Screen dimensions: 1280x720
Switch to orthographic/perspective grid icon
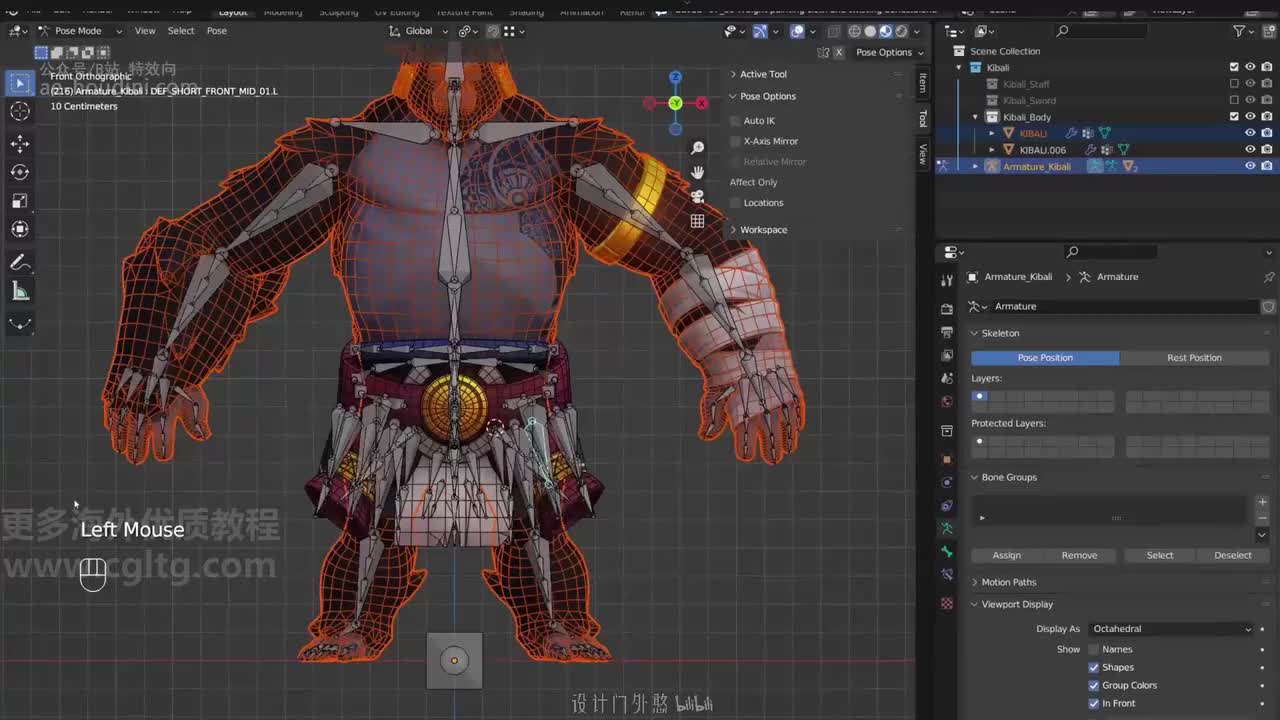coord(697,221)
